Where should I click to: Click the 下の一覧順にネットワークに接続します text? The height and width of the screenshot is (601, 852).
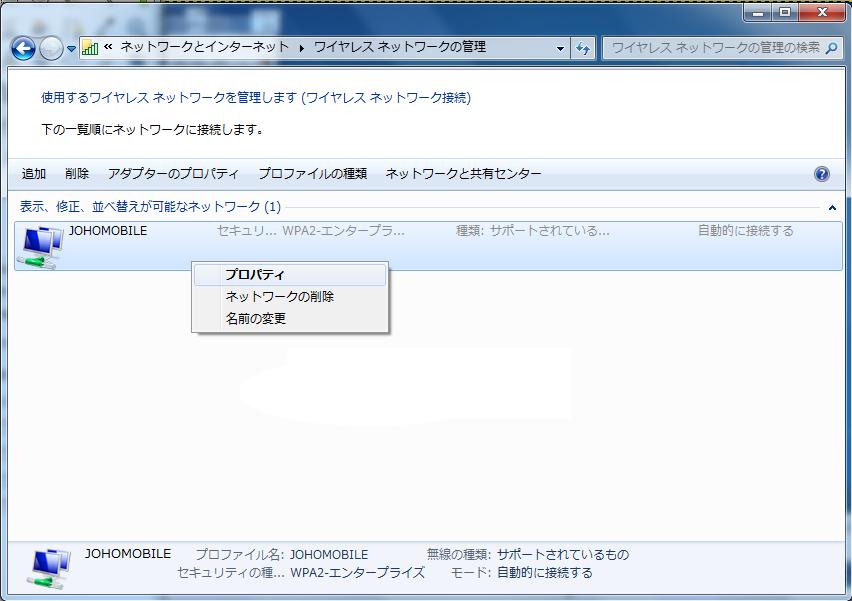[152, 130]
